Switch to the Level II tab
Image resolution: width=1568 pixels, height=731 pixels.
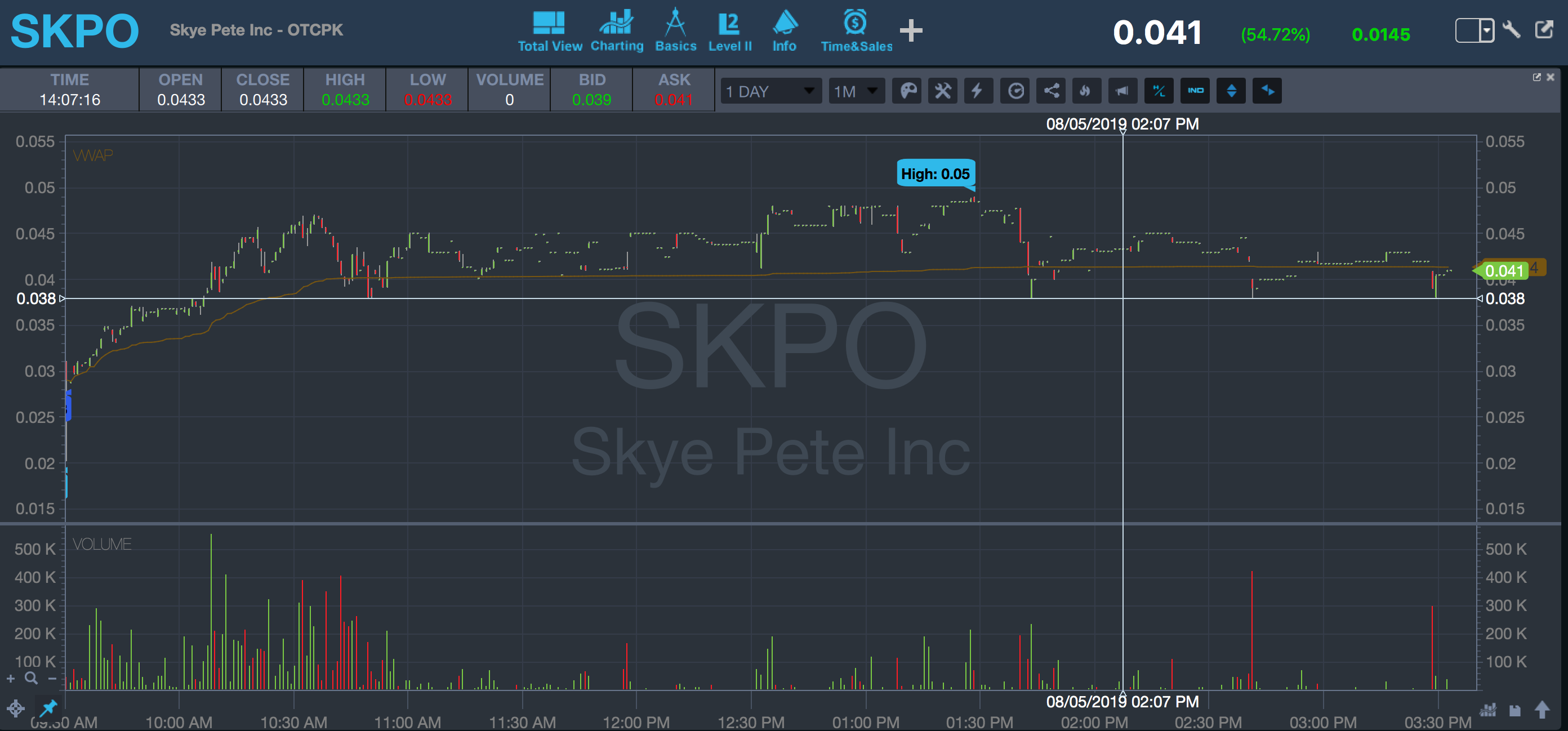tap(730, 30)
